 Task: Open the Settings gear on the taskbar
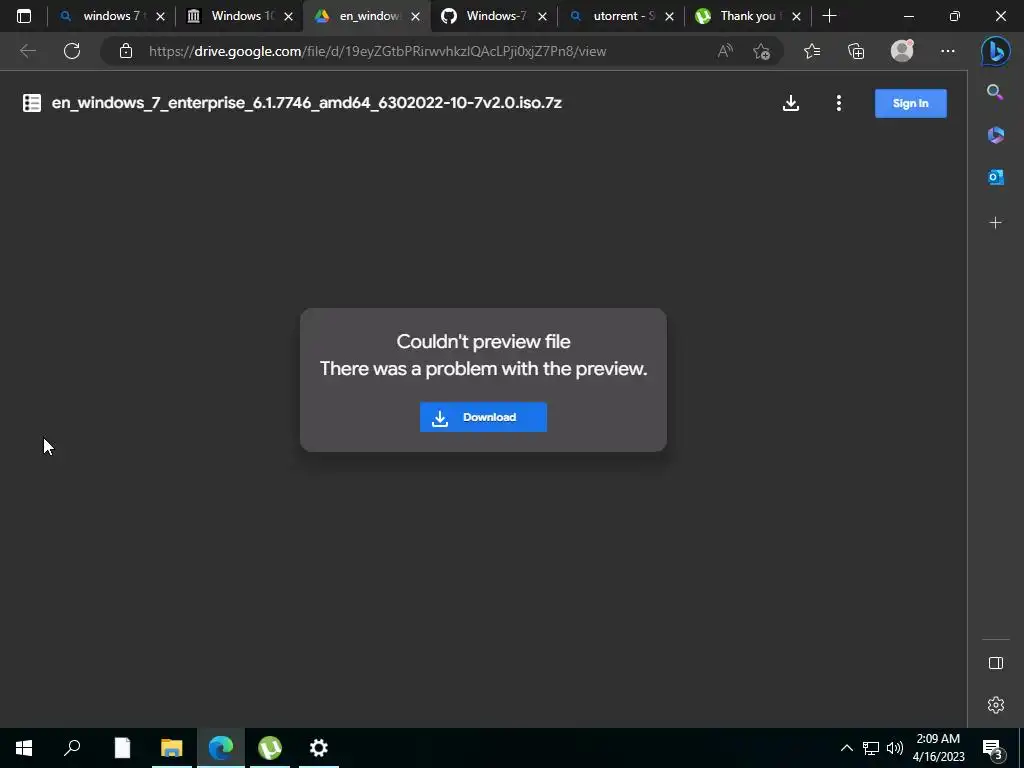pos(319,748)
